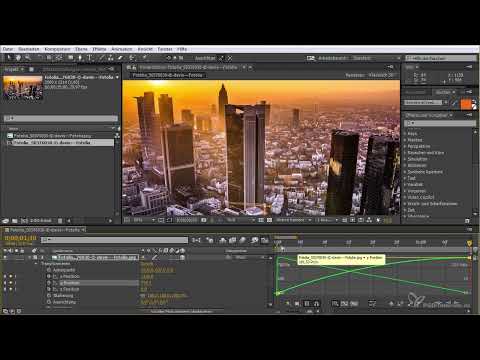Screen dimensions: 480x360
Task: Click the orange color swatch
Action: tap(466, 104)
